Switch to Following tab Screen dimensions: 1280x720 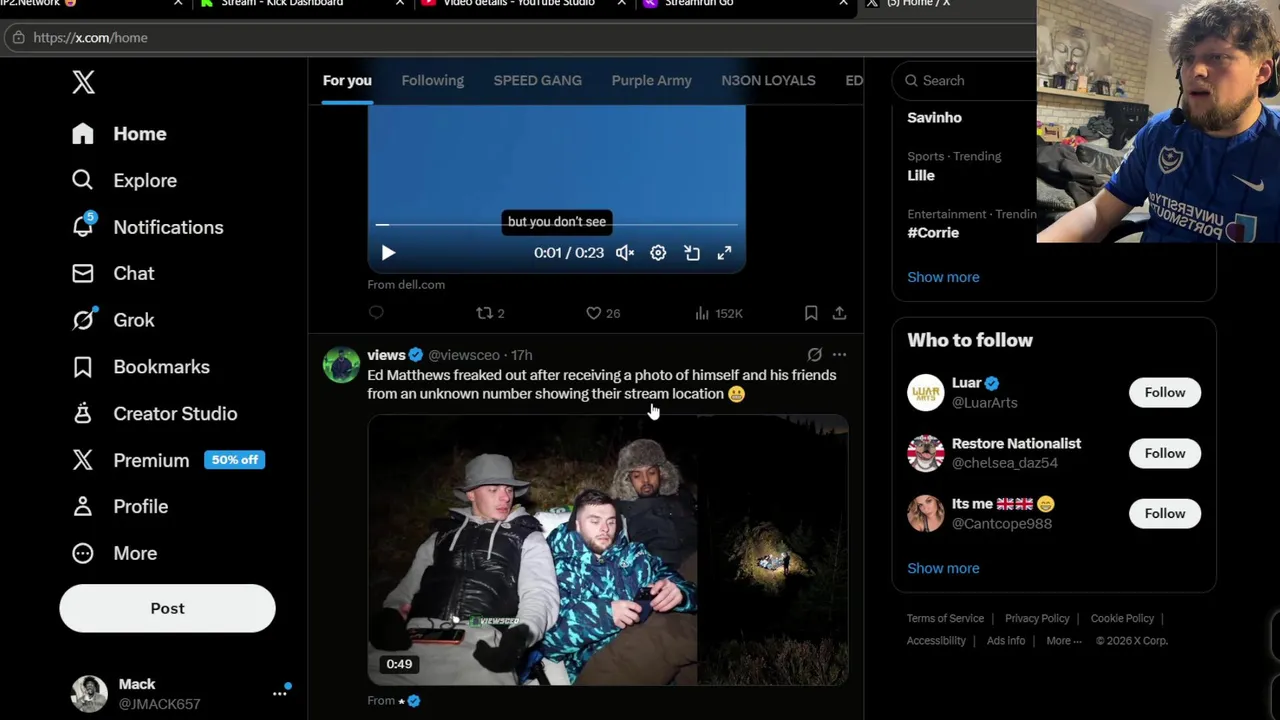[432, 80]
